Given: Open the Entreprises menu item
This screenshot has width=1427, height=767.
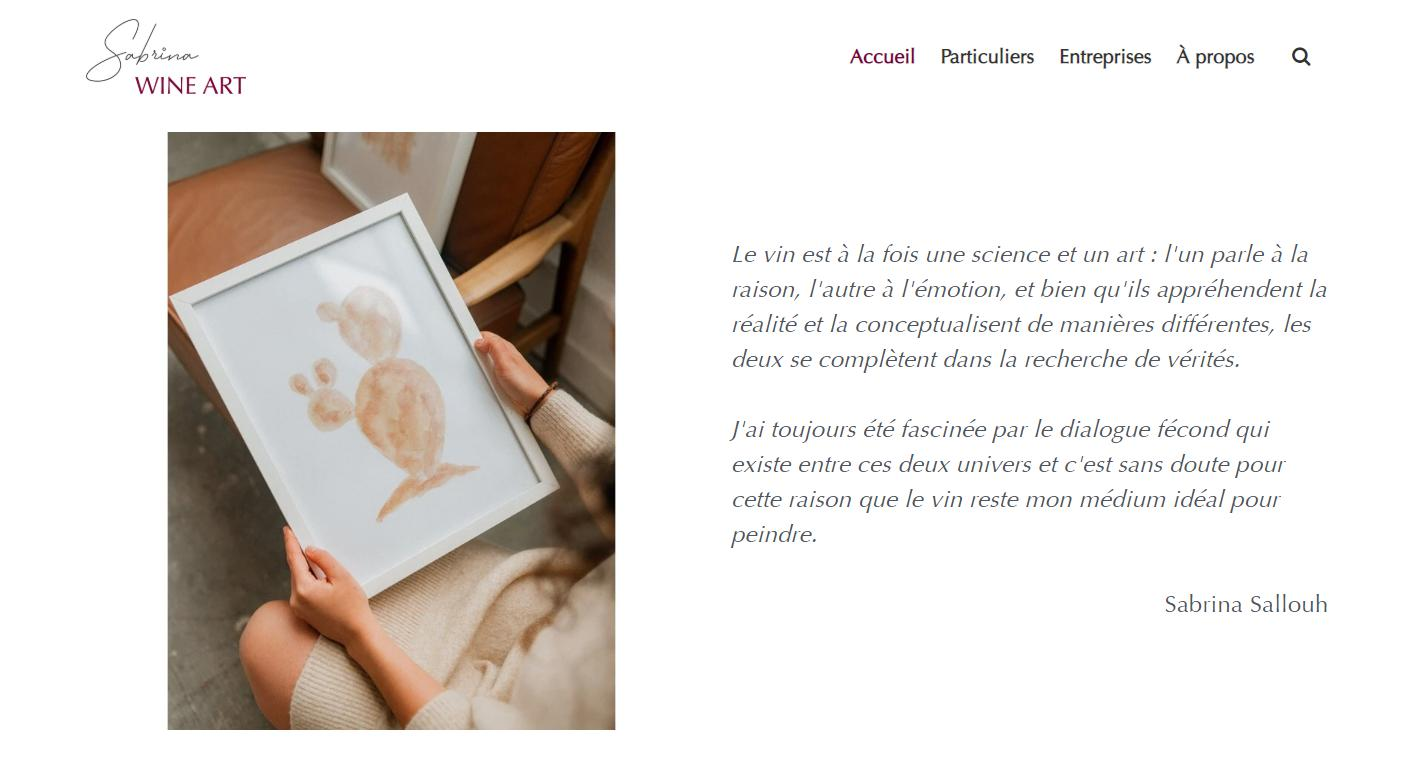Looking at the screenshot, I should (1105, 57).
